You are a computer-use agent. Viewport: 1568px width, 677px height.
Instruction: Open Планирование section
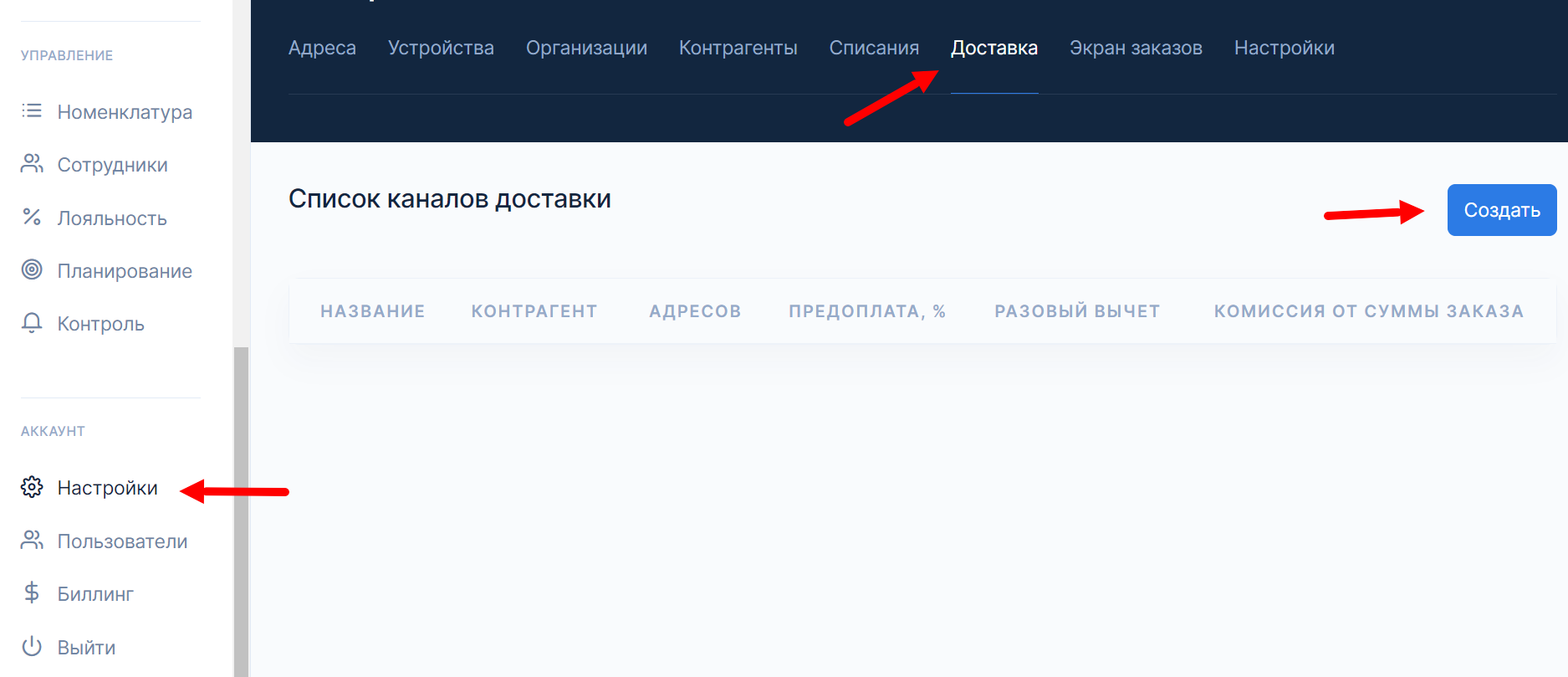click(x=125, y=271)
